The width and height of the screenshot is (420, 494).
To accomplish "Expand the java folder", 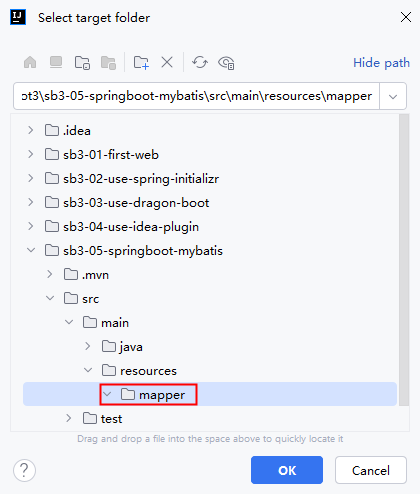I will coord(88,346).
